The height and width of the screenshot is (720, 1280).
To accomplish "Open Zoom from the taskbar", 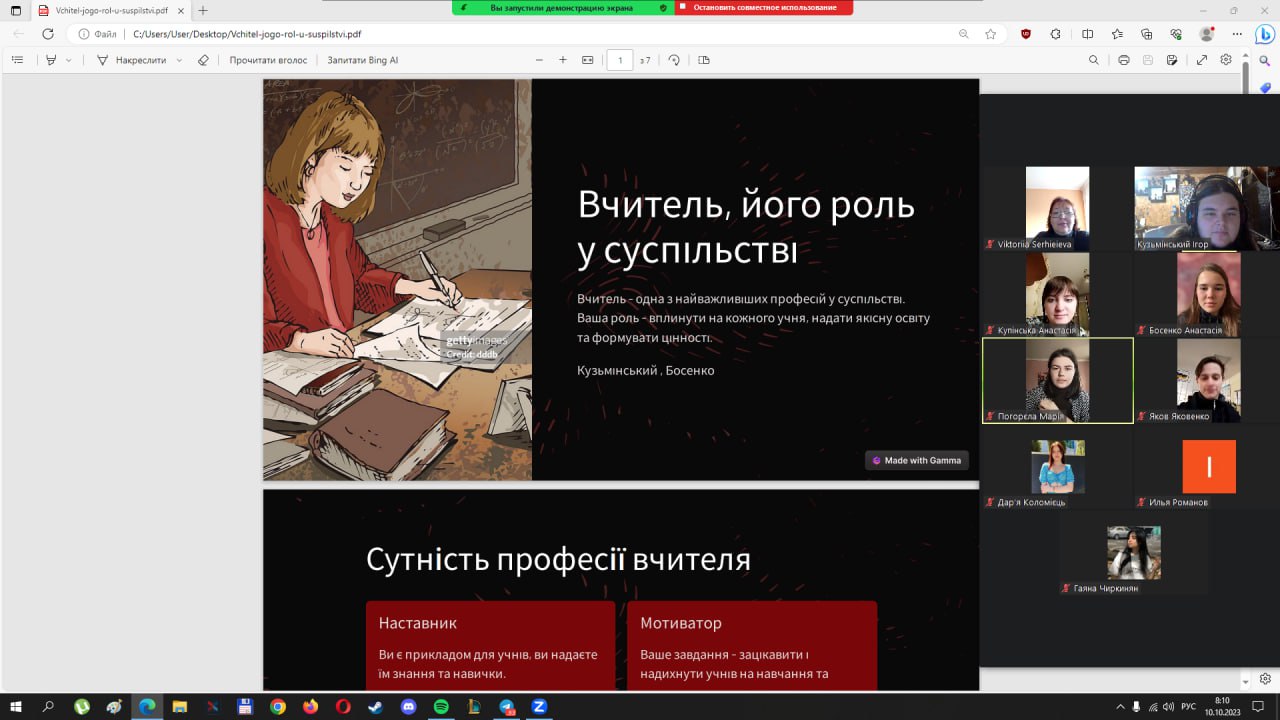I will click(539, 706).
